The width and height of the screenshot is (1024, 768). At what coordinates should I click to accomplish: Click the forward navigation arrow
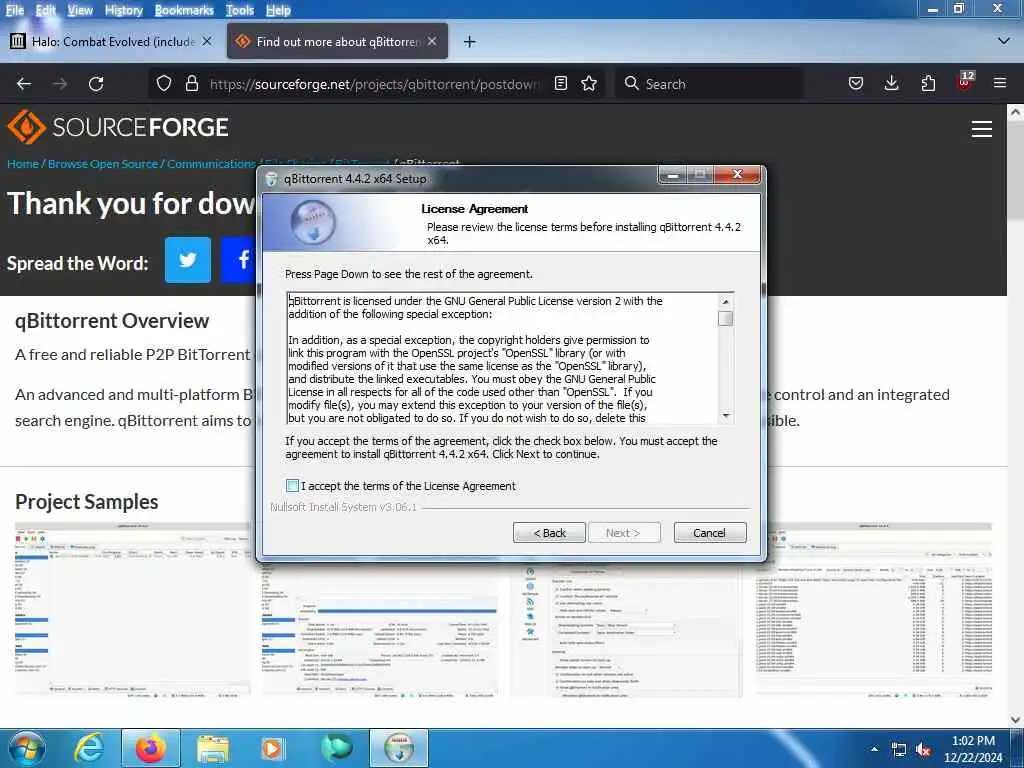(60, 84)
